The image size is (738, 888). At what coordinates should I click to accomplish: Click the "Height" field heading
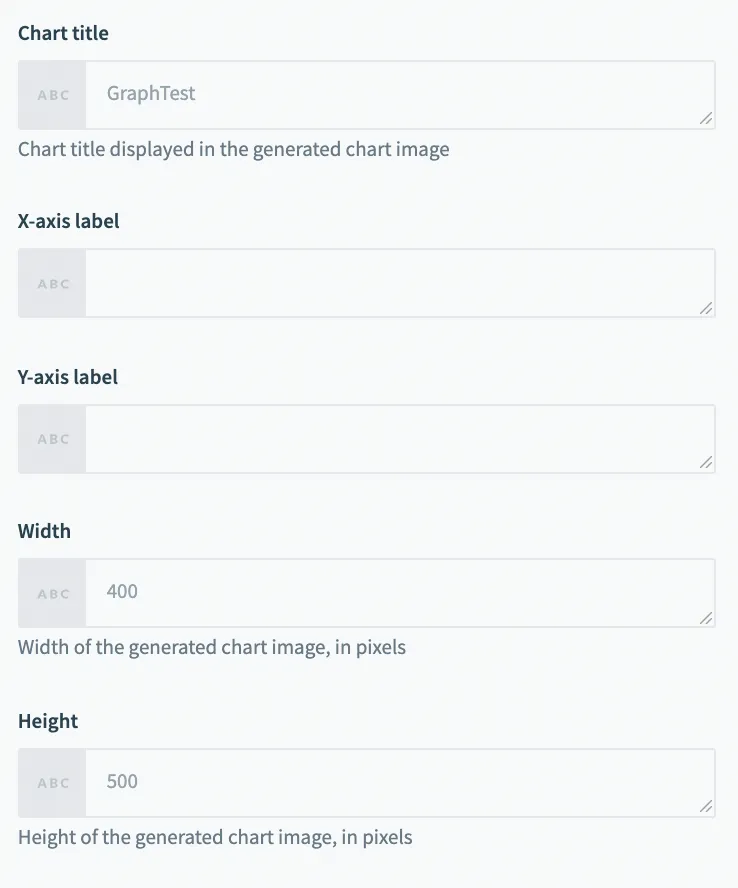point(48,721)
